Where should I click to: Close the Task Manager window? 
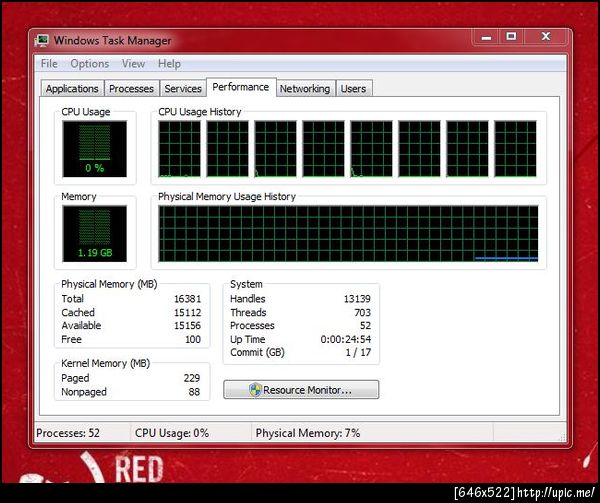pos(546,37)
